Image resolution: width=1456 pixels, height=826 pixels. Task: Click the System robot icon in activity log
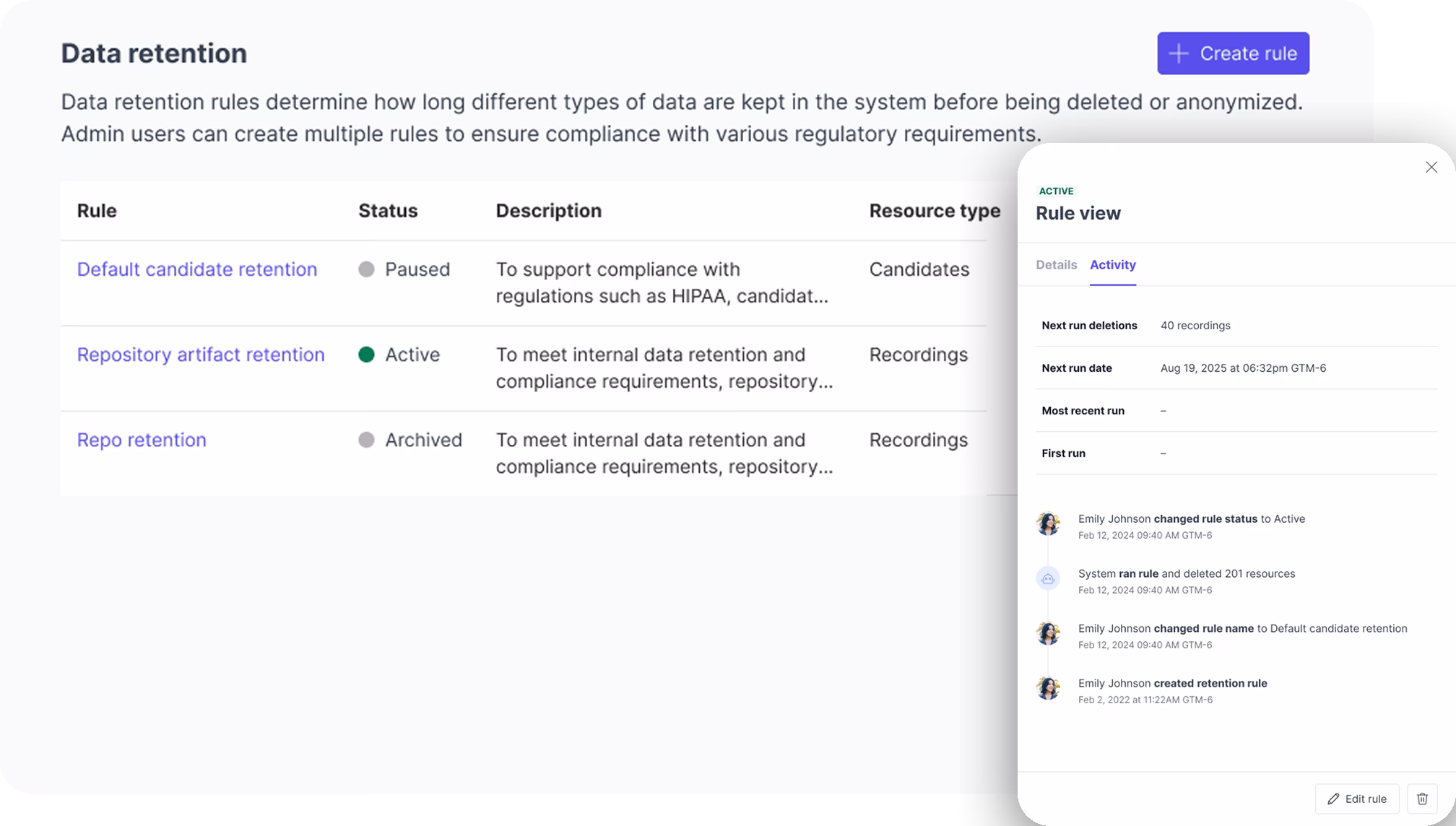[x=1048, y=578]
